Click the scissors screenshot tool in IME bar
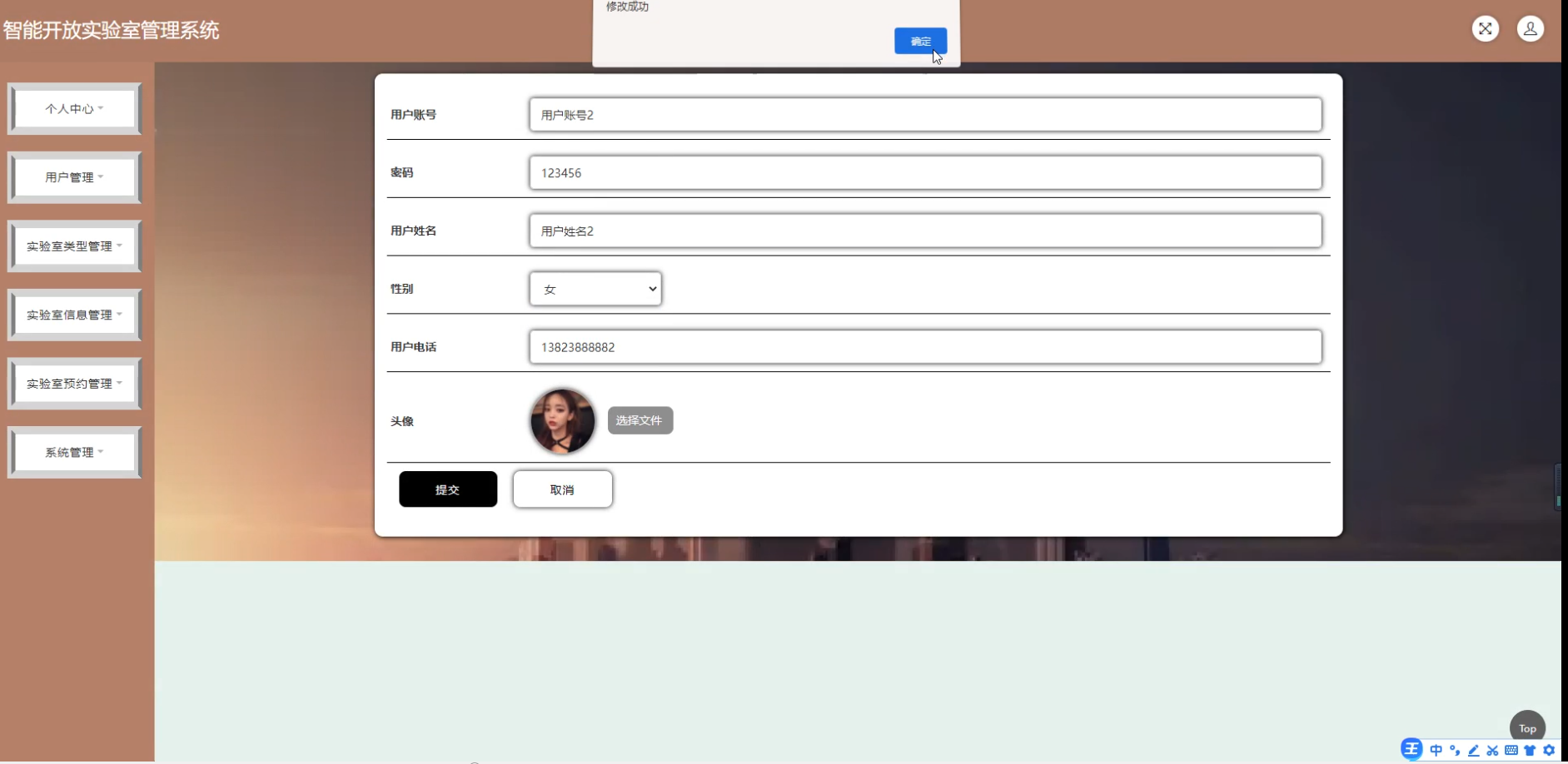 (x=1492, y=751)
